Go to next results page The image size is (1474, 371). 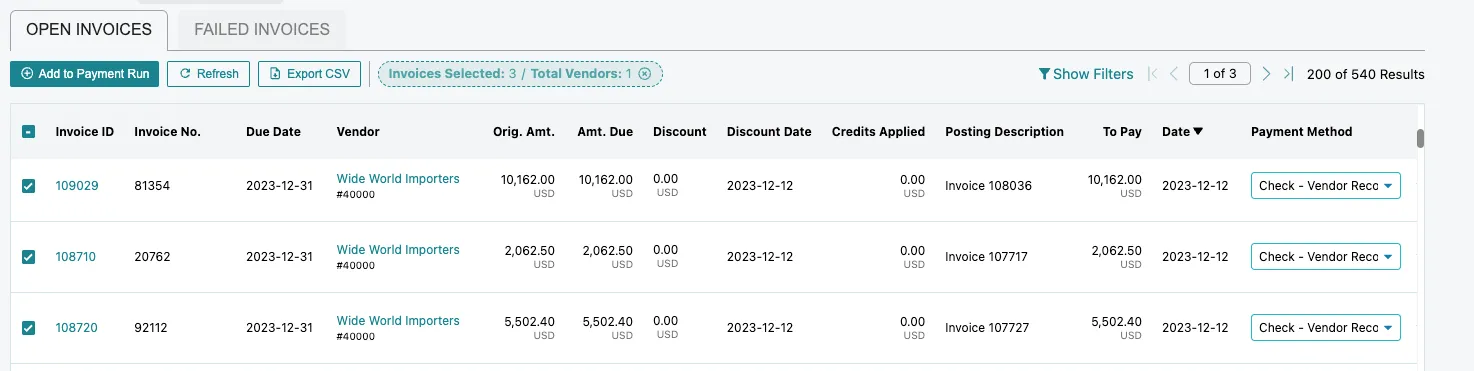pos(1266,74)
